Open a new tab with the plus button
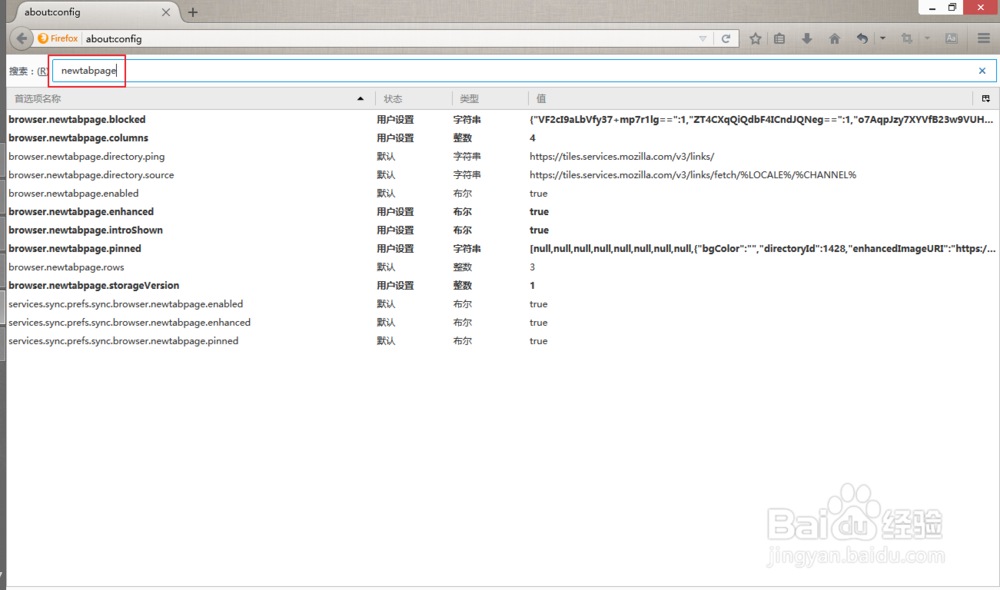 point(193,12)
